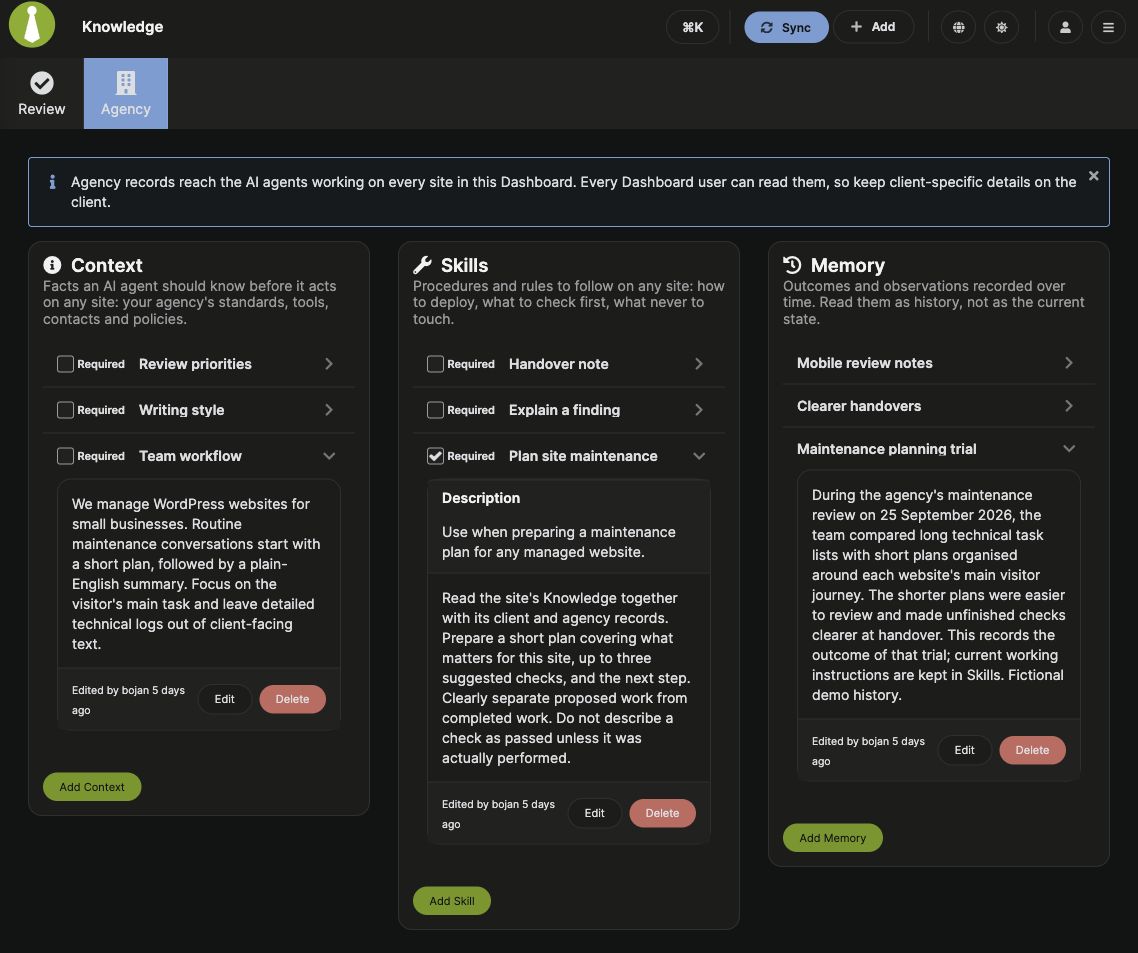
Task: Click the Team workflow title
Action: coord(190,456)
